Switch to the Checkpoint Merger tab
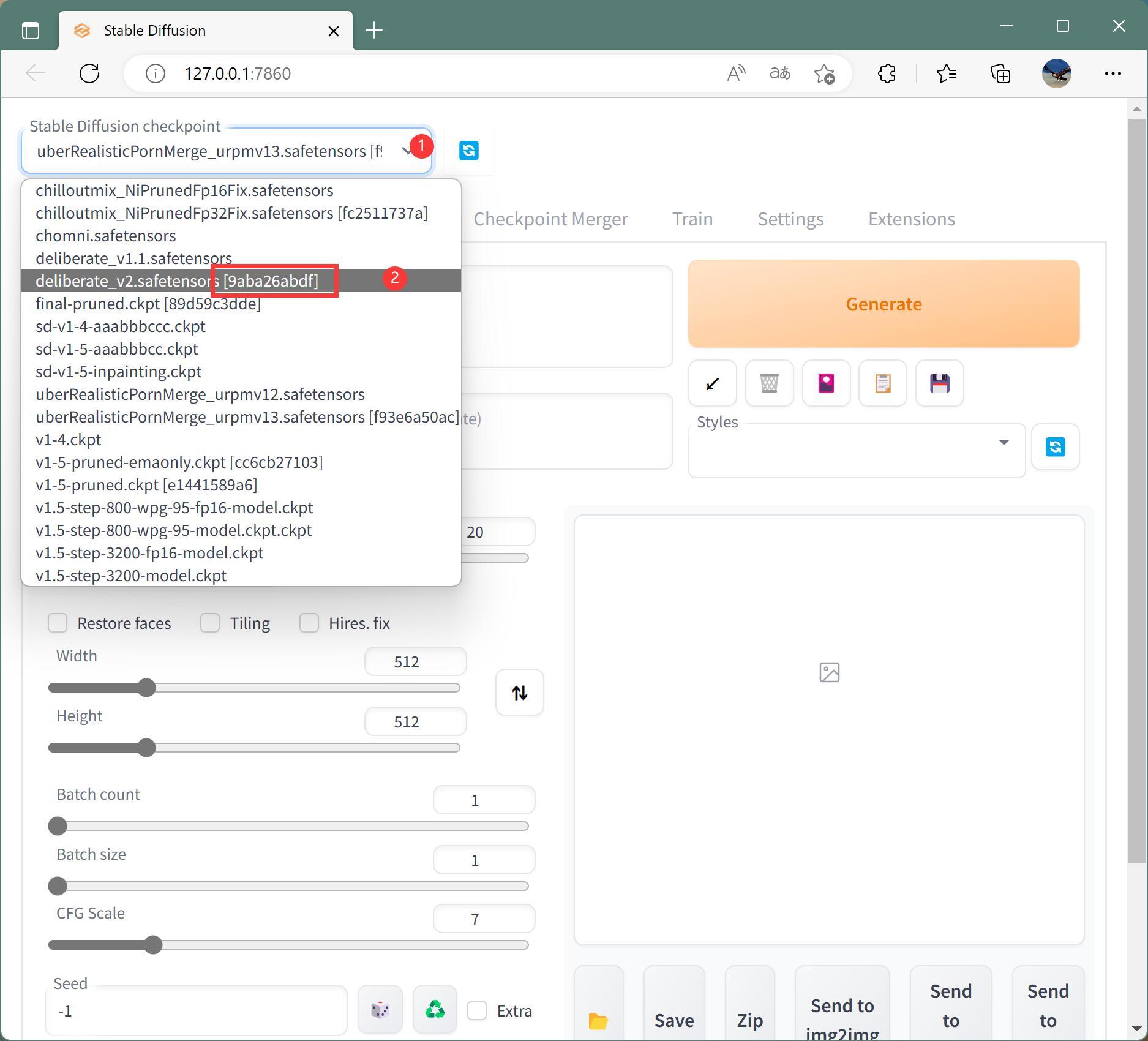This screenshot has width=1148, height=1041. 550,219
